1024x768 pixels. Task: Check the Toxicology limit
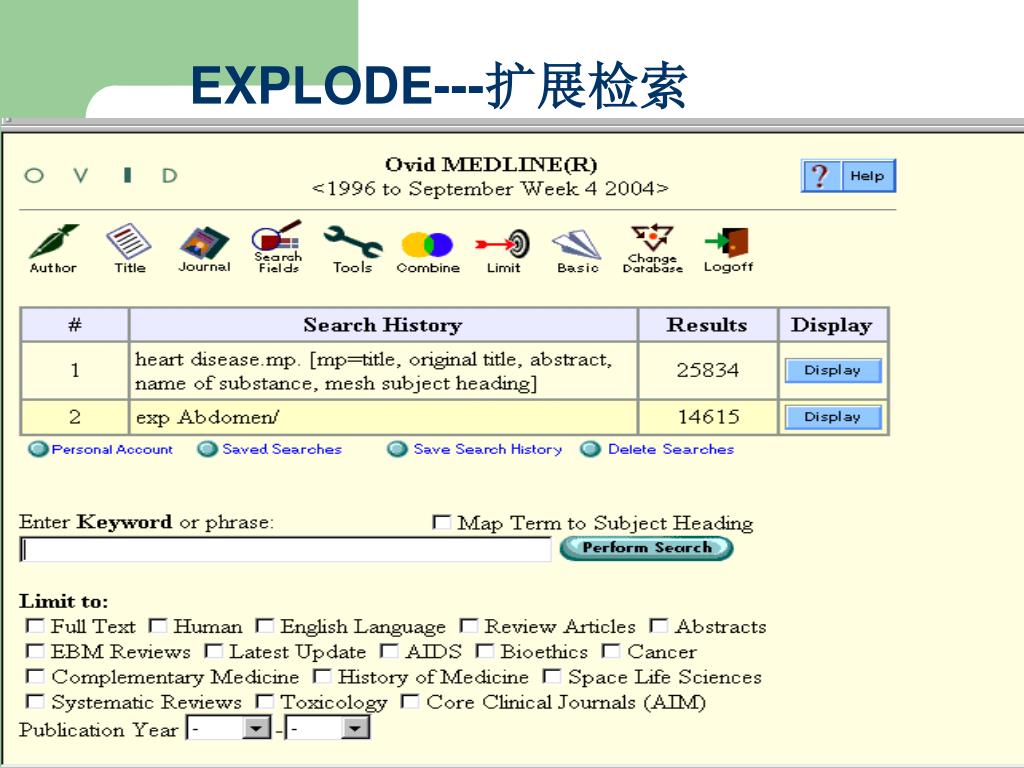tap(264, 701)
